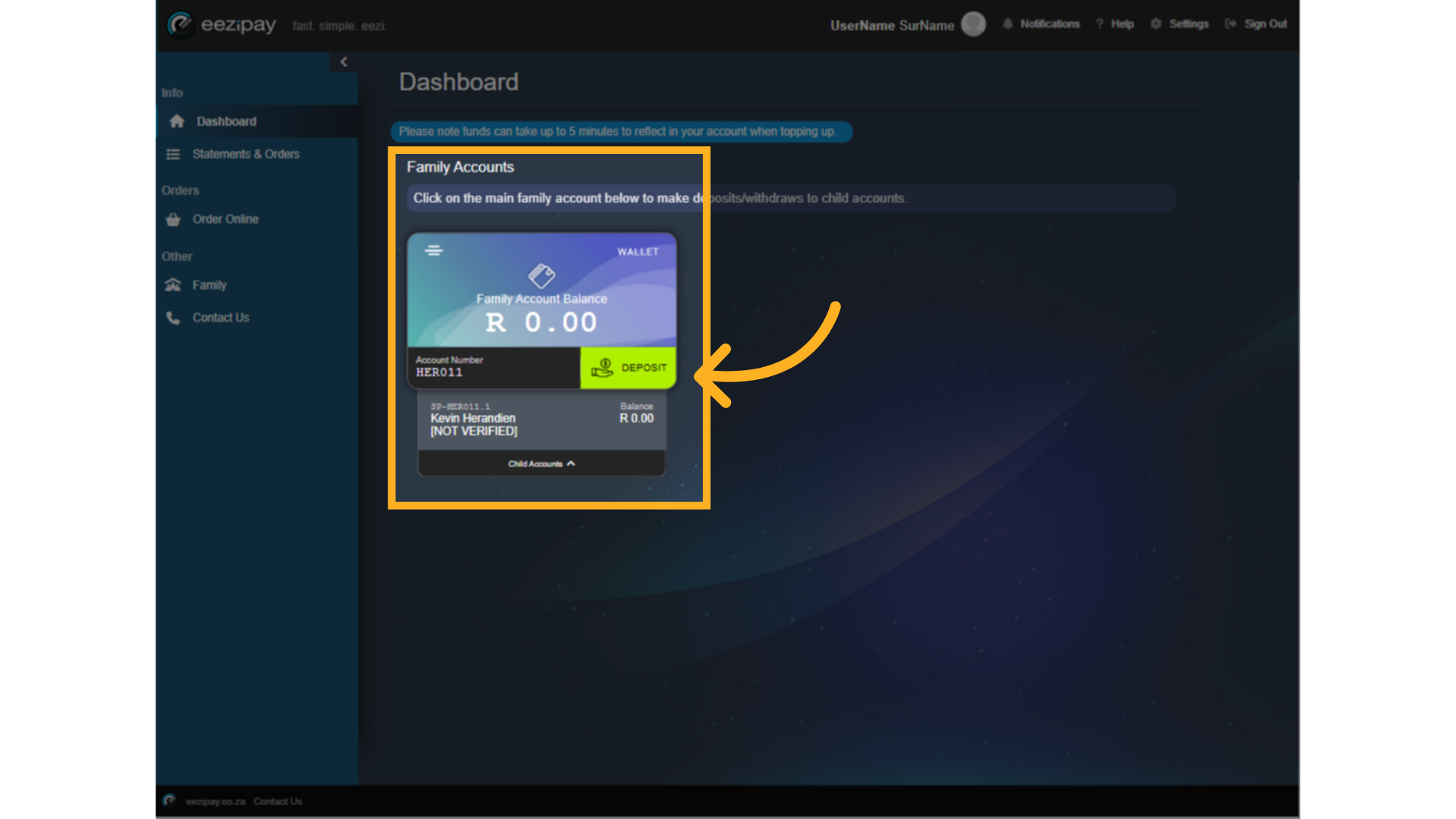Open Help
The width and height of the screenshot is (1456, 819).
(1115, 24)
